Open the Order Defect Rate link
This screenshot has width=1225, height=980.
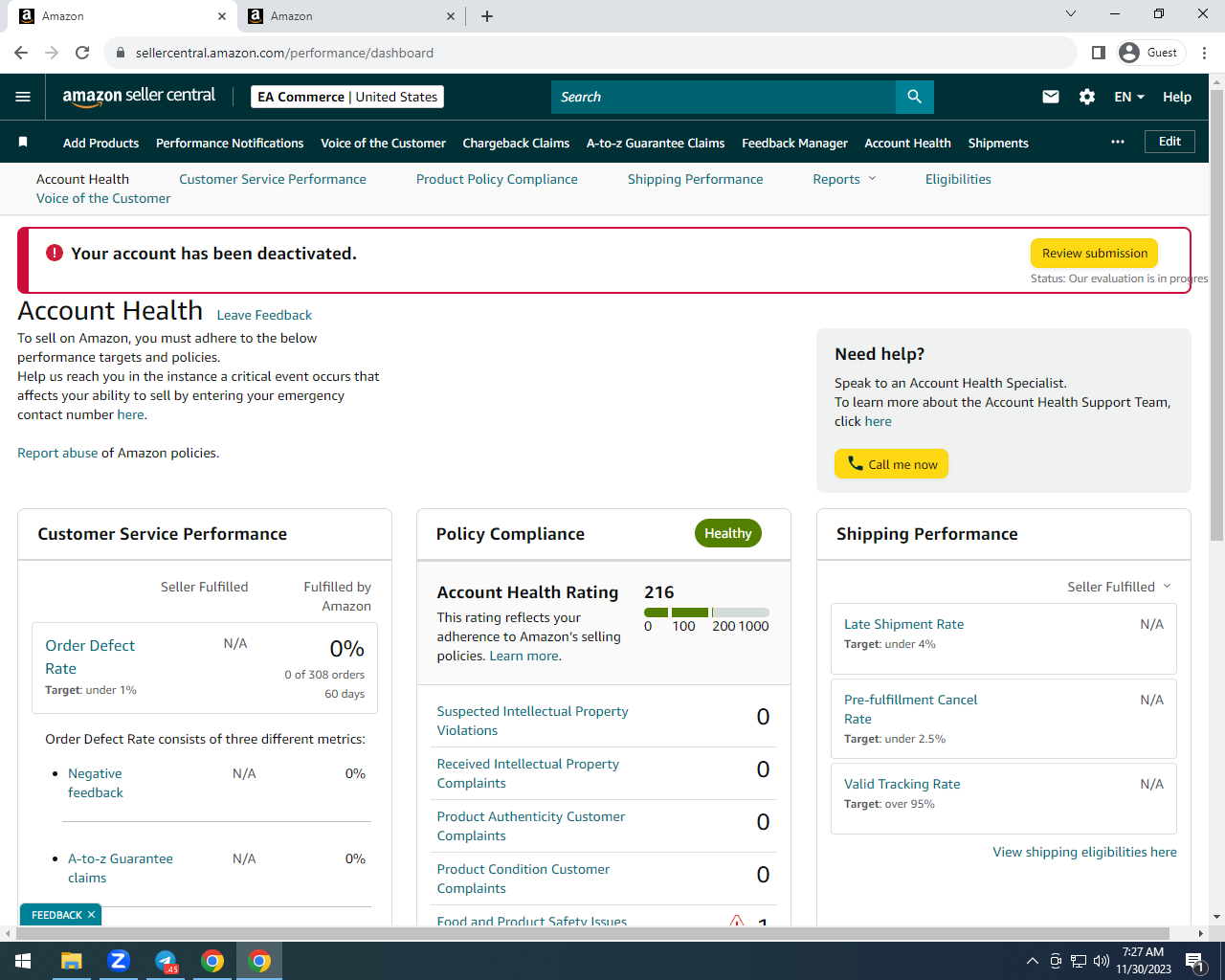[x=90, y=657]
